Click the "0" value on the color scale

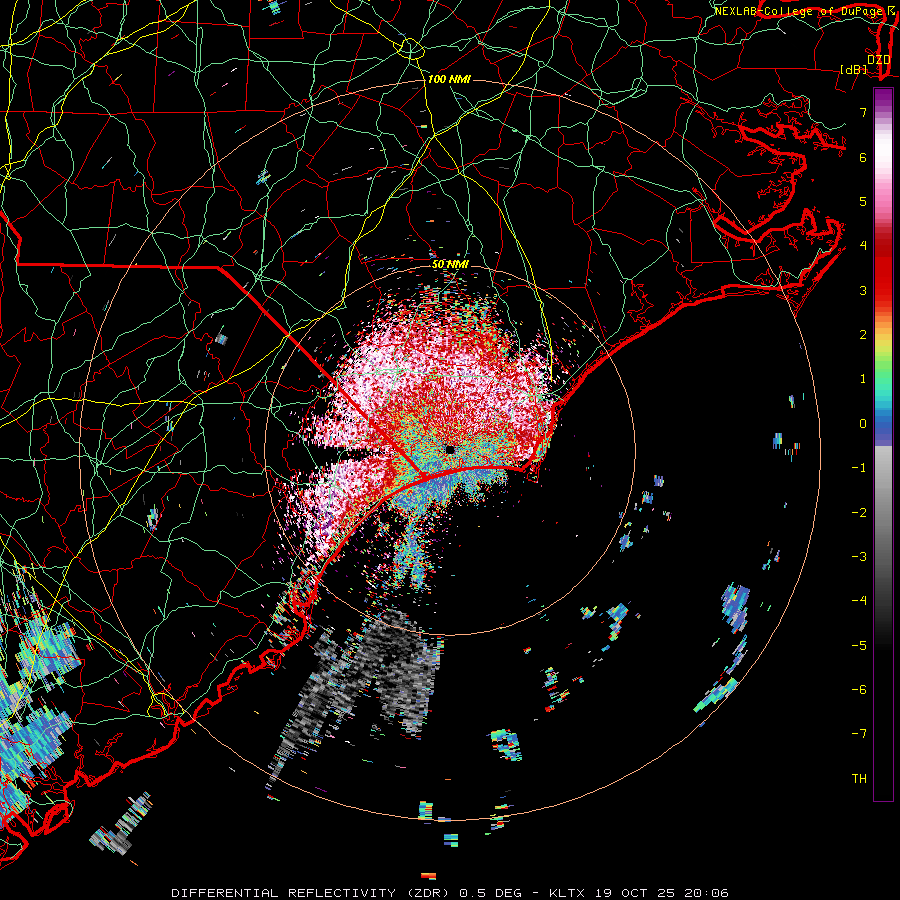863,424
